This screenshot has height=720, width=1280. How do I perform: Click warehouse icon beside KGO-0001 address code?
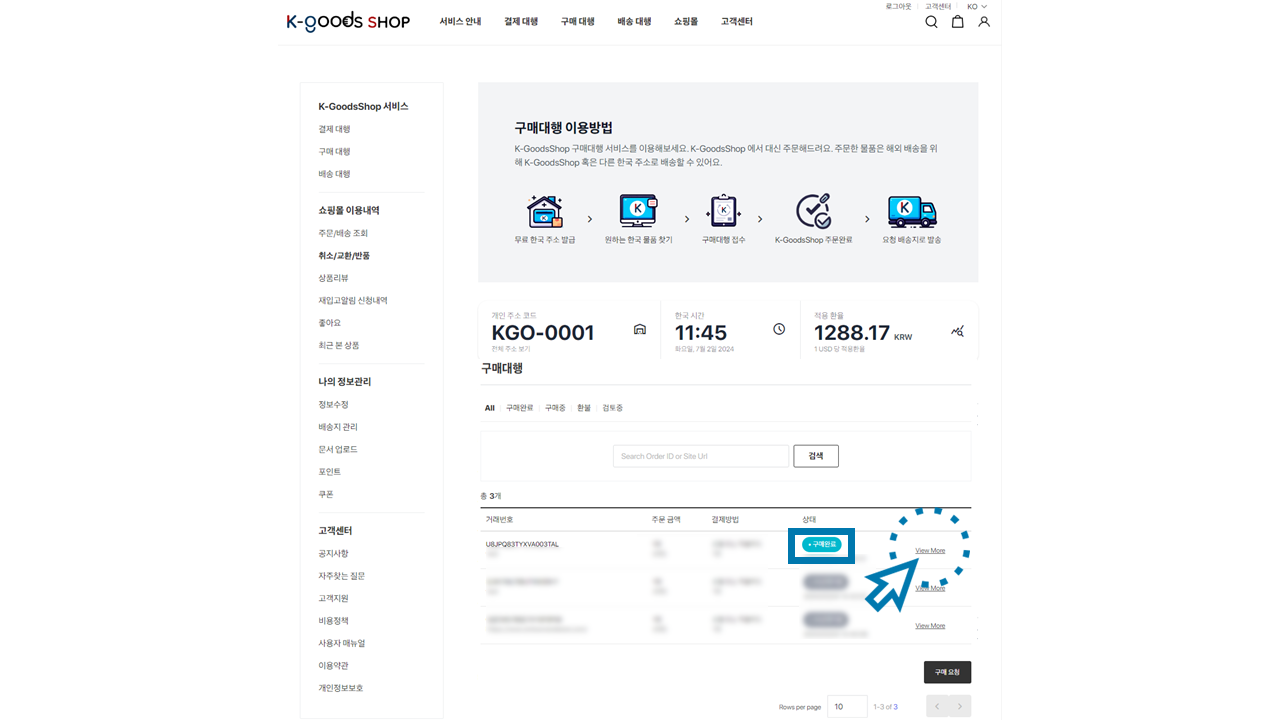click(x=640, y=330)
